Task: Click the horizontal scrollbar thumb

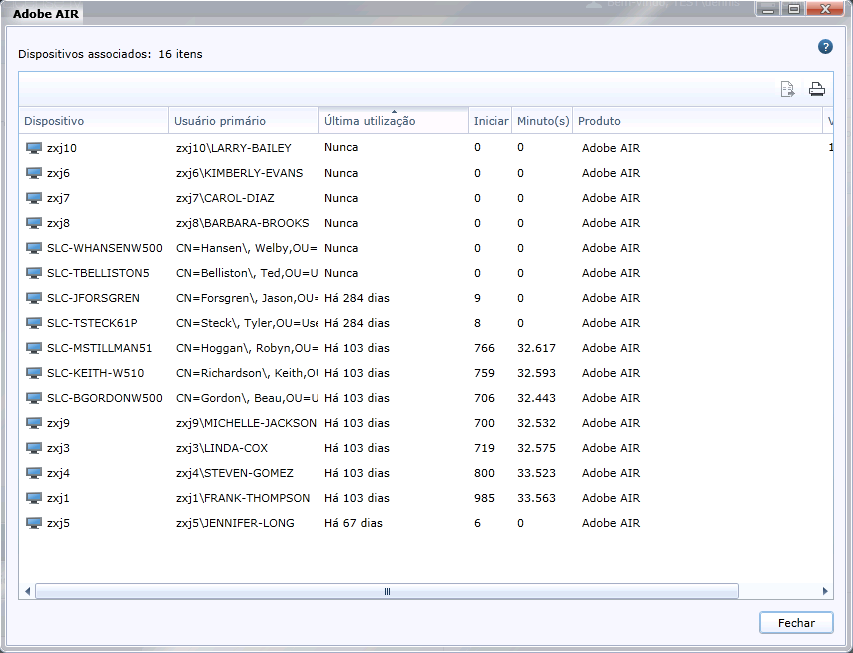Action: coord(387,591)
